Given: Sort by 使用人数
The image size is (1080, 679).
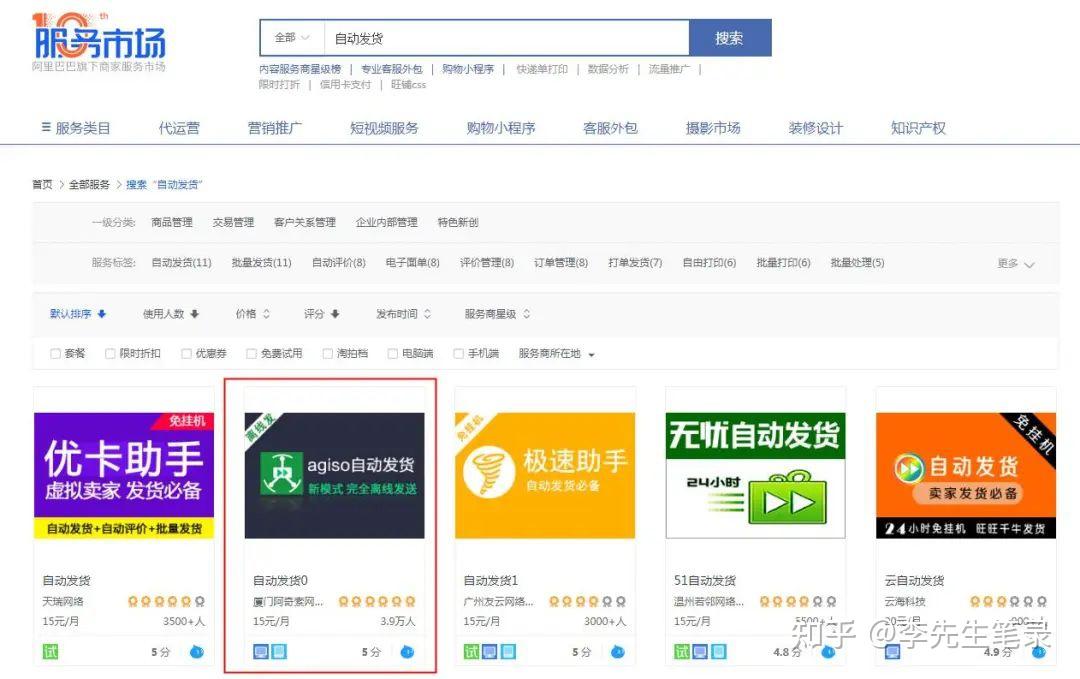Looking at the screenshot, I should point(171,314).
